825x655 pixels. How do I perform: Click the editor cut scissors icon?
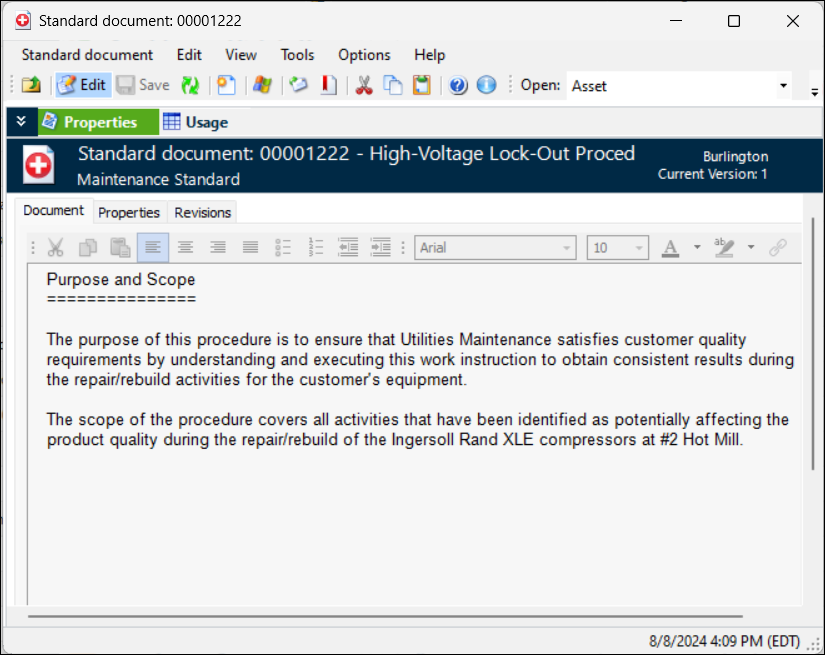55,247
